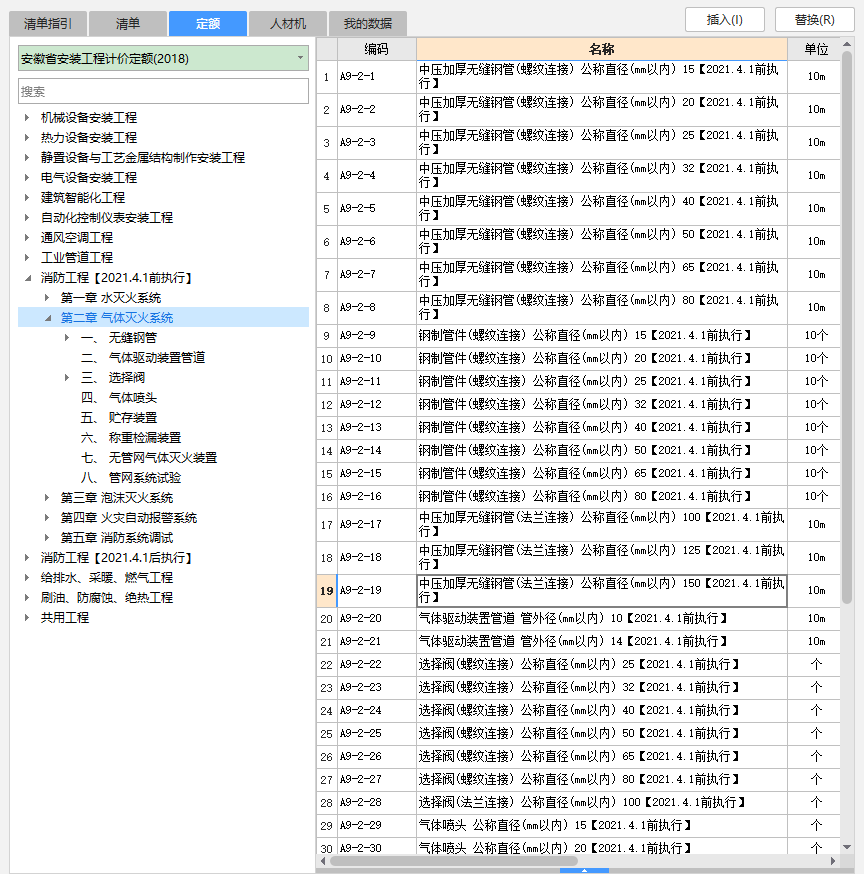This screenshot has width=864, height=874.
Task: Expand 第四章 火灾自动报警系统 chapter
Action: pyautogui.click(x=47, y=518)
